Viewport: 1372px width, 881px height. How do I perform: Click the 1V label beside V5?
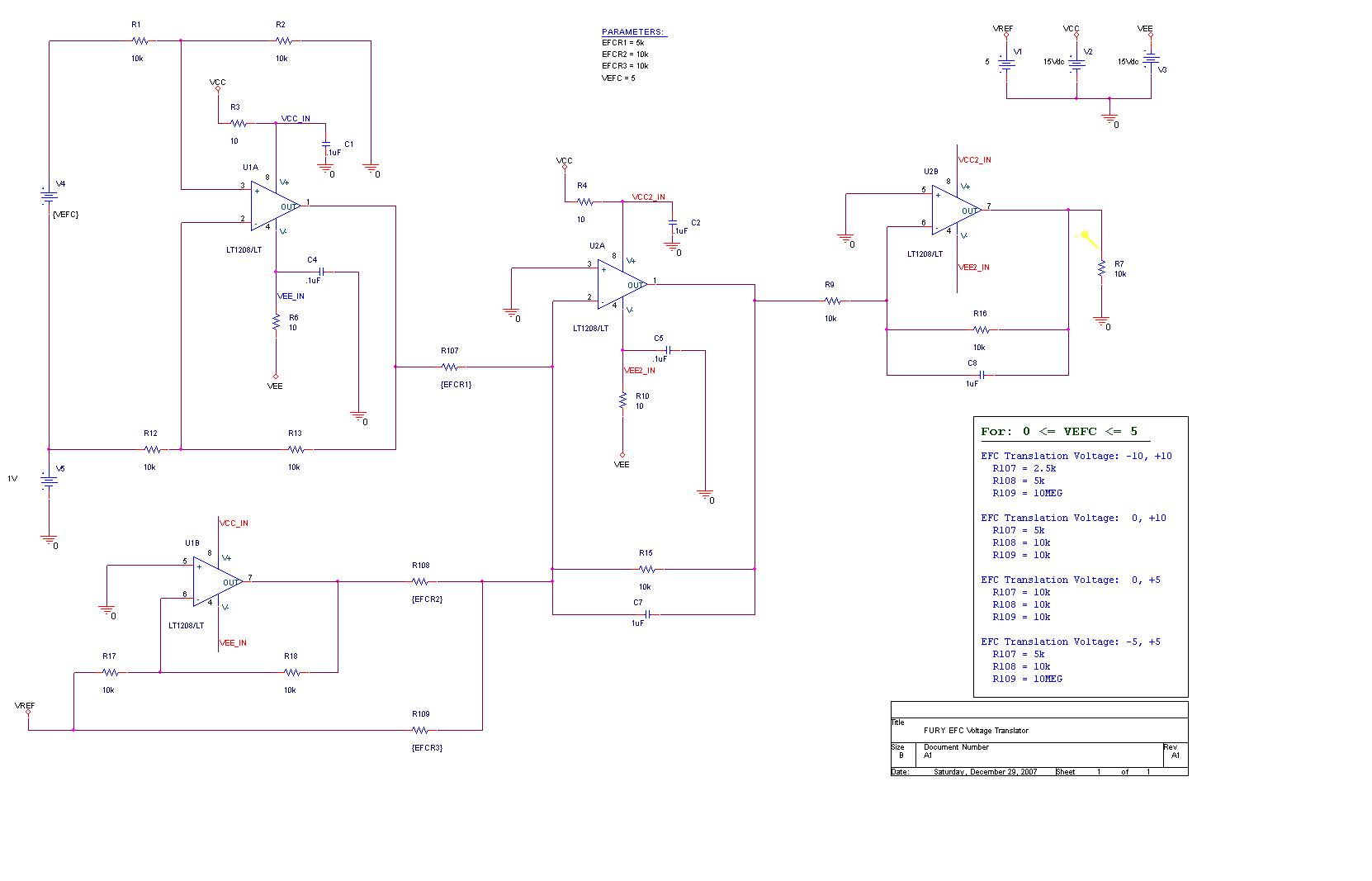click(12, 479)
